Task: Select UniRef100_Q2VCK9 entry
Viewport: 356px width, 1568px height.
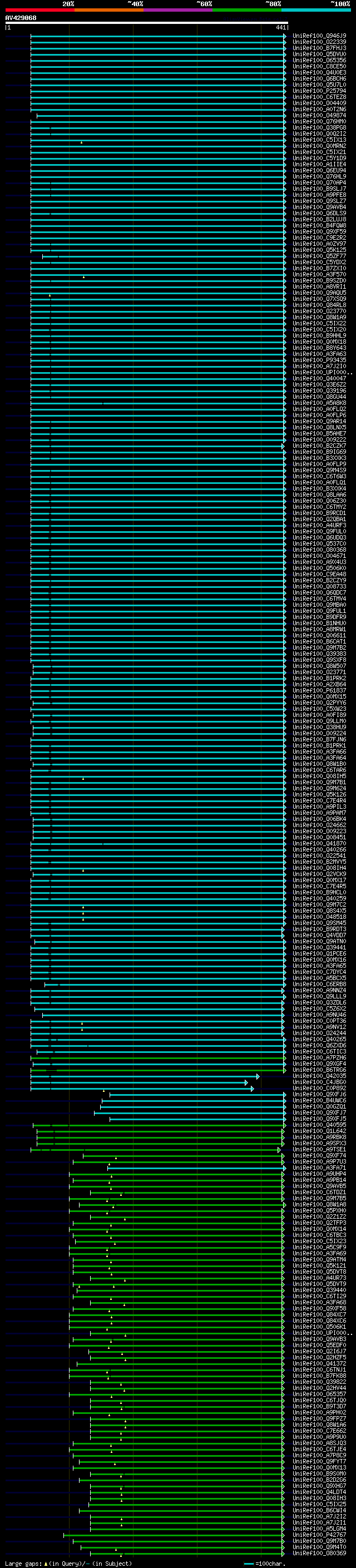Action: tap(319, 874)
